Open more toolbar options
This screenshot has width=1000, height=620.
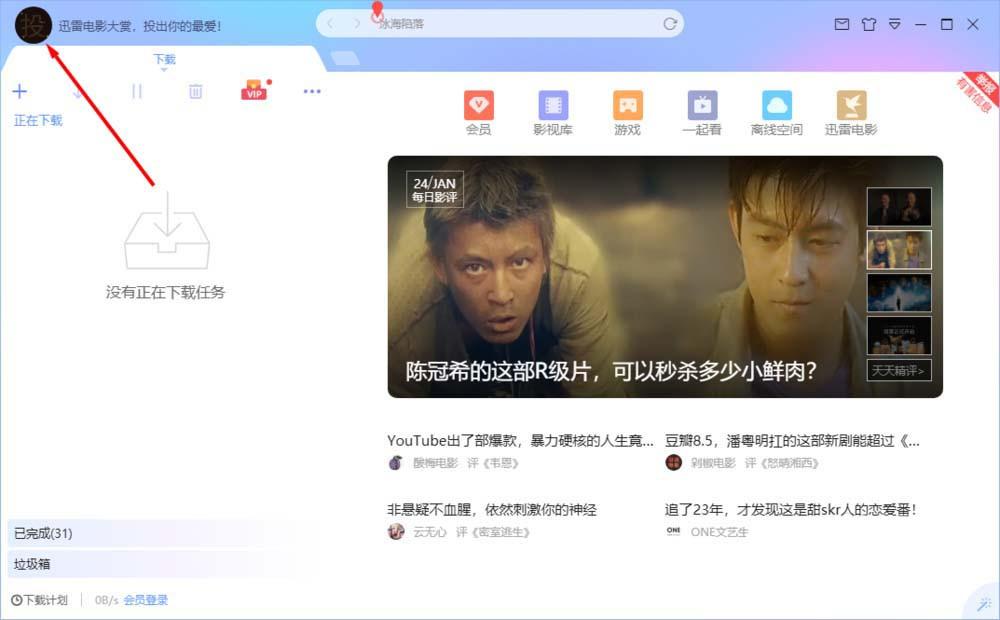312,91
